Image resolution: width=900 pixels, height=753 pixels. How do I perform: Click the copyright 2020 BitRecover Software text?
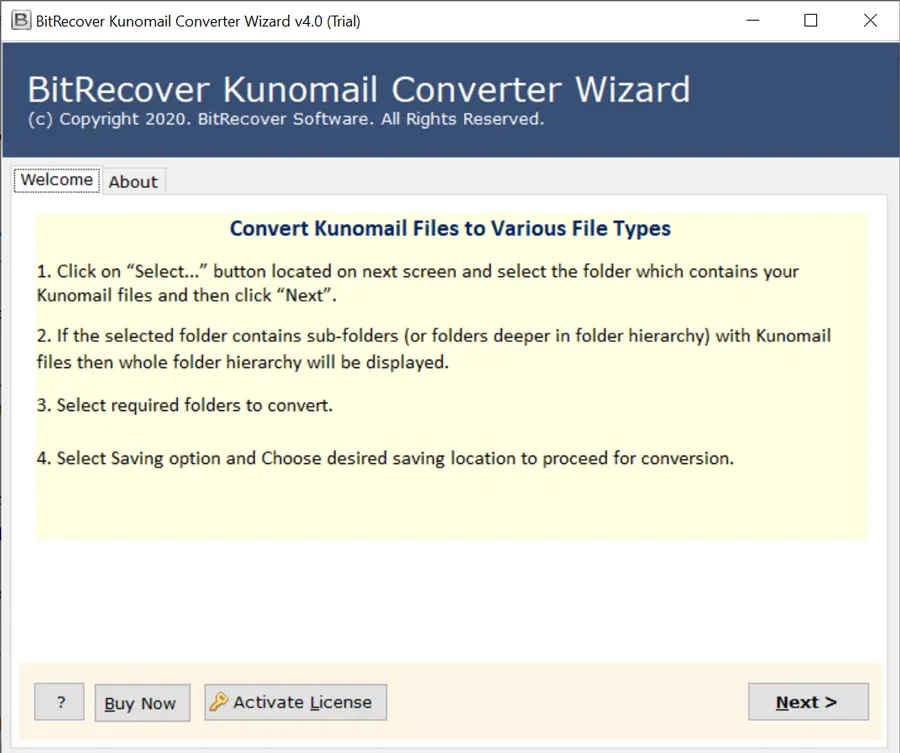[286, 119]
